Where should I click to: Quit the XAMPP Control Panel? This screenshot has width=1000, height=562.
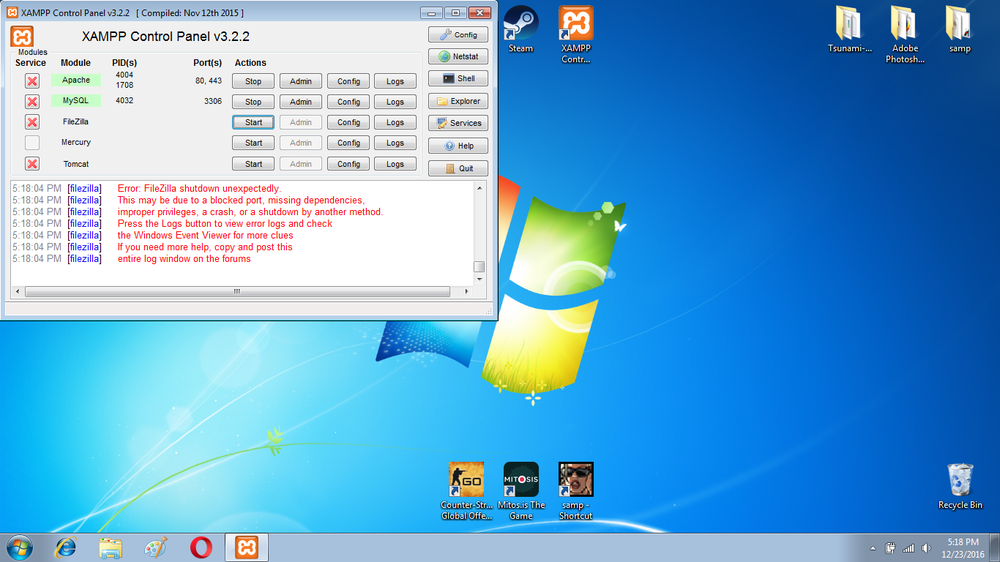[458, 168]
